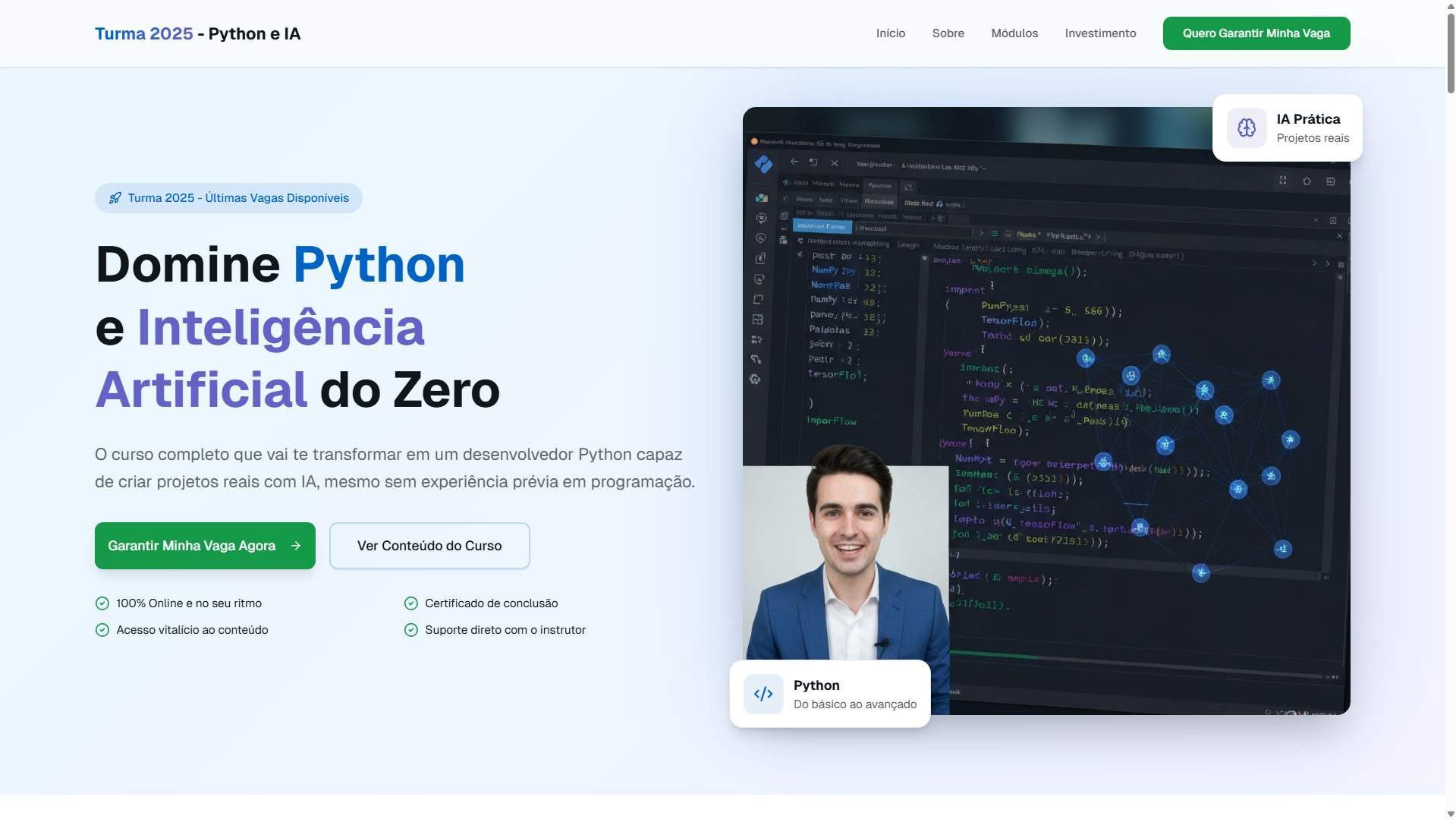Click the 'Últimas Vagas Disponíveis' badge
The width and height of the screenshot is (1456, 819).
(228, 197)
